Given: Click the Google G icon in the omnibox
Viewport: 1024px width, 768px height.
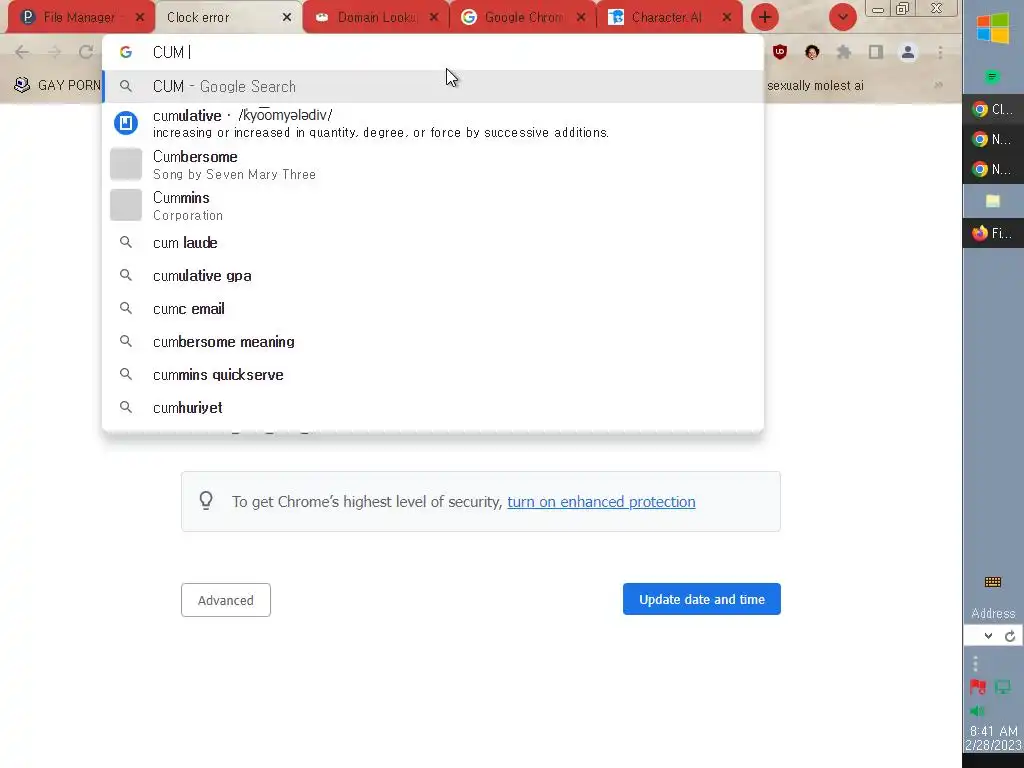Looking at the screenshot, I should pos(126,52).
